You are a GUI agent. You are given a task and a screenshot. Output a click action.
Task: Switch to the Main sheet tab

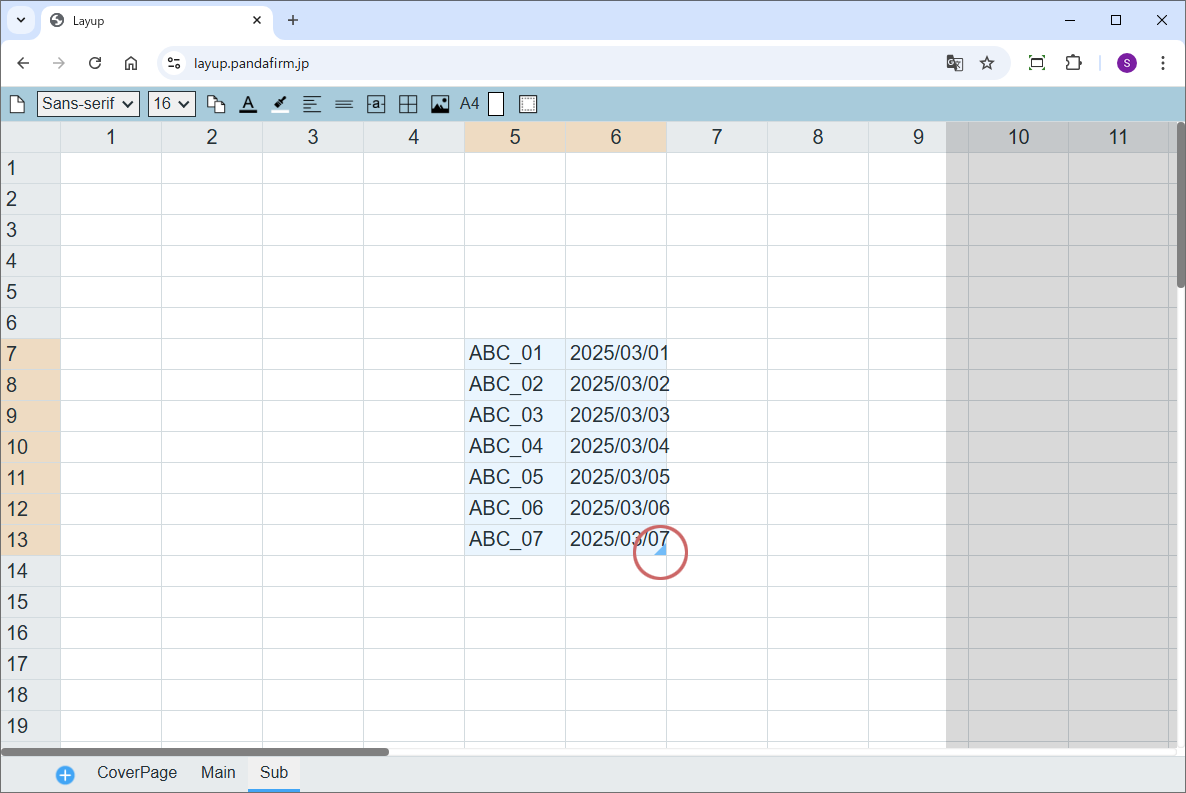pos(218,773)
